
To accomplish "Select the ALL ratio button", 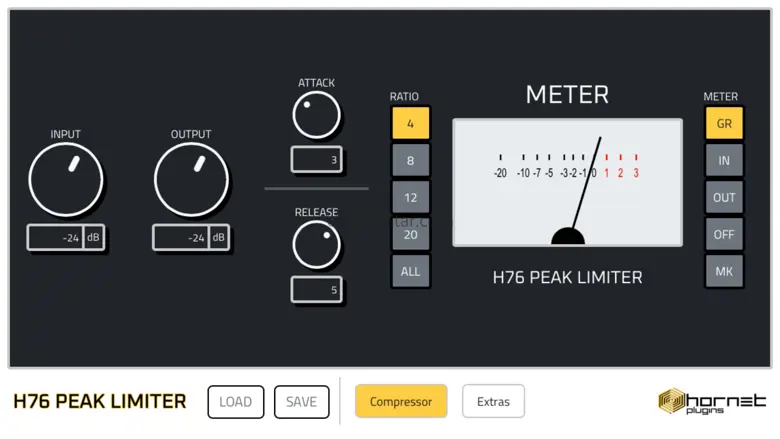I will click(410, 271).
